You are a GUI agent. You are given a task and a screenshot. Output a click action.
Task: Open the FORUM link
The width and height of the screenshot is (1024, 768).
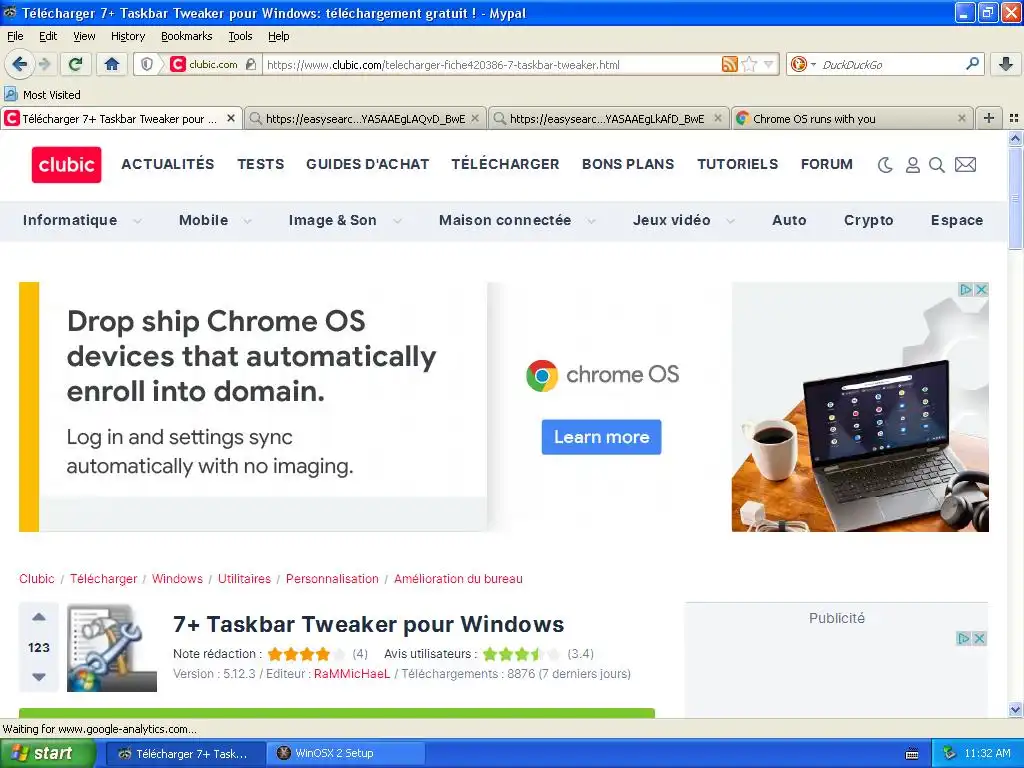pyautogui.click(x=827, y=164)
